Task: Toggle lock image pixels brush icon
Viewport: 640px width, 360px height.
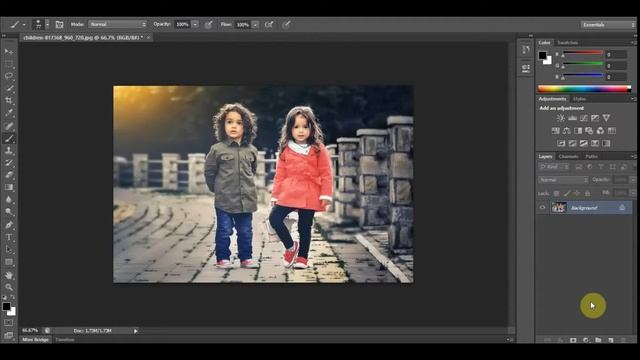Action: 567,193
